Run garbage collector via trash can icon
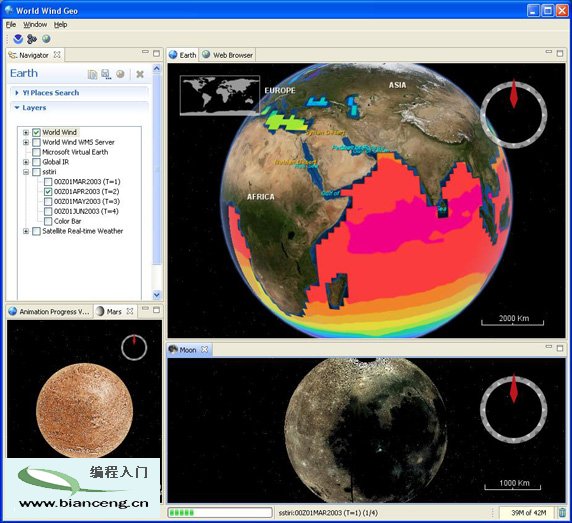This screenshot has height=523, width=572. click(x=562, y=512)
